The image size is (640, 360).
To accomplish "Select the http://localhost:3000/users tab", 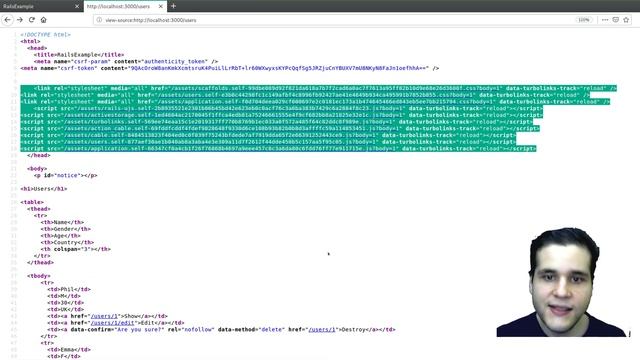I will click(x=124, y=7).
